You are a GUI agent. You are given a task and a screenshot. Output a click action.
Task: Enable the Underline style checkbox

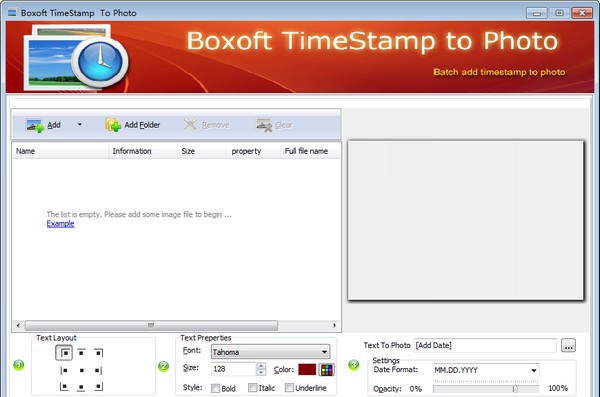(289, 388)
